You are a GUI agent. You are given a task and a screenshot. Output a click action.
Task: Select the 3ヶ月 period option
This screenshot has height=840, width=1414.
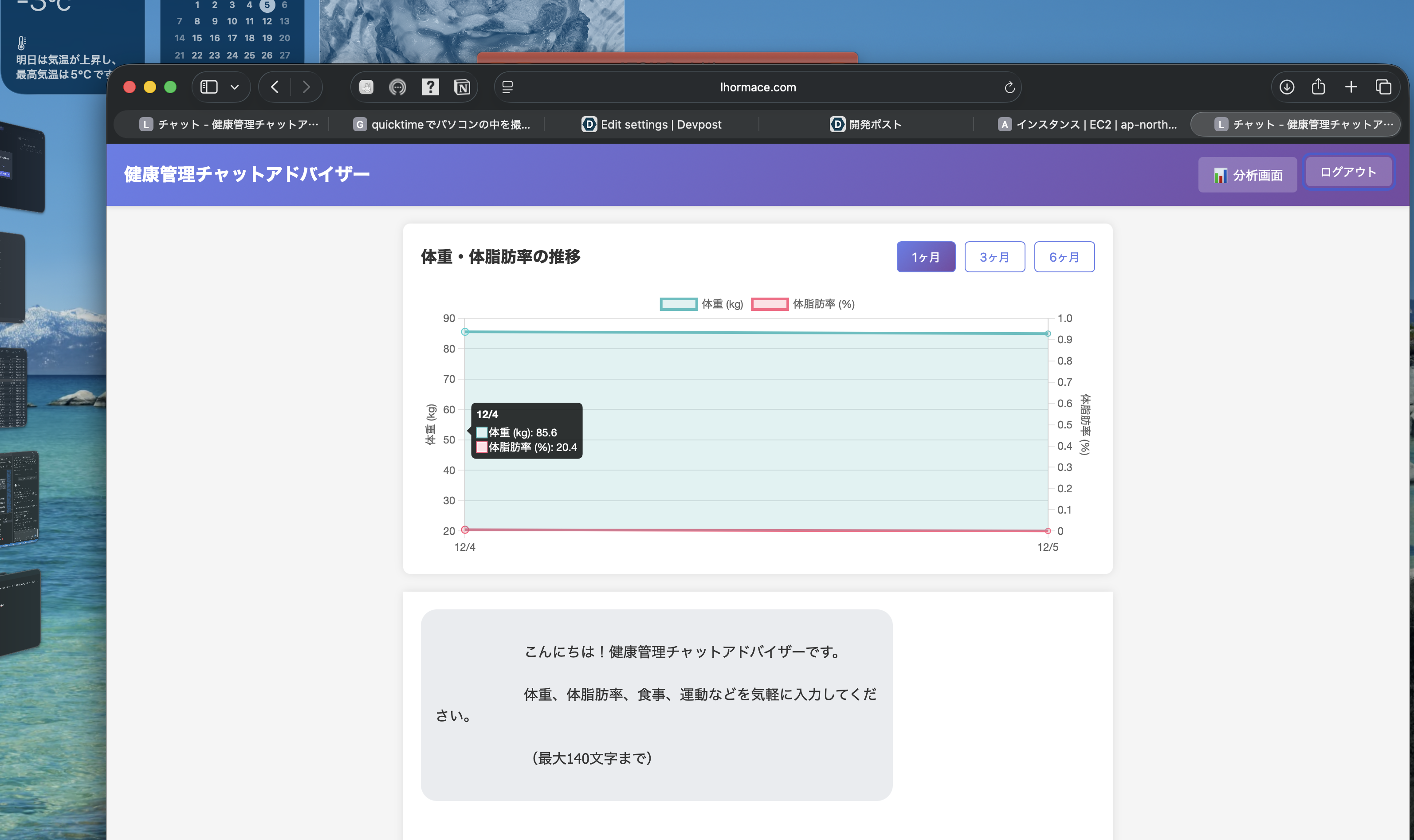994,257
